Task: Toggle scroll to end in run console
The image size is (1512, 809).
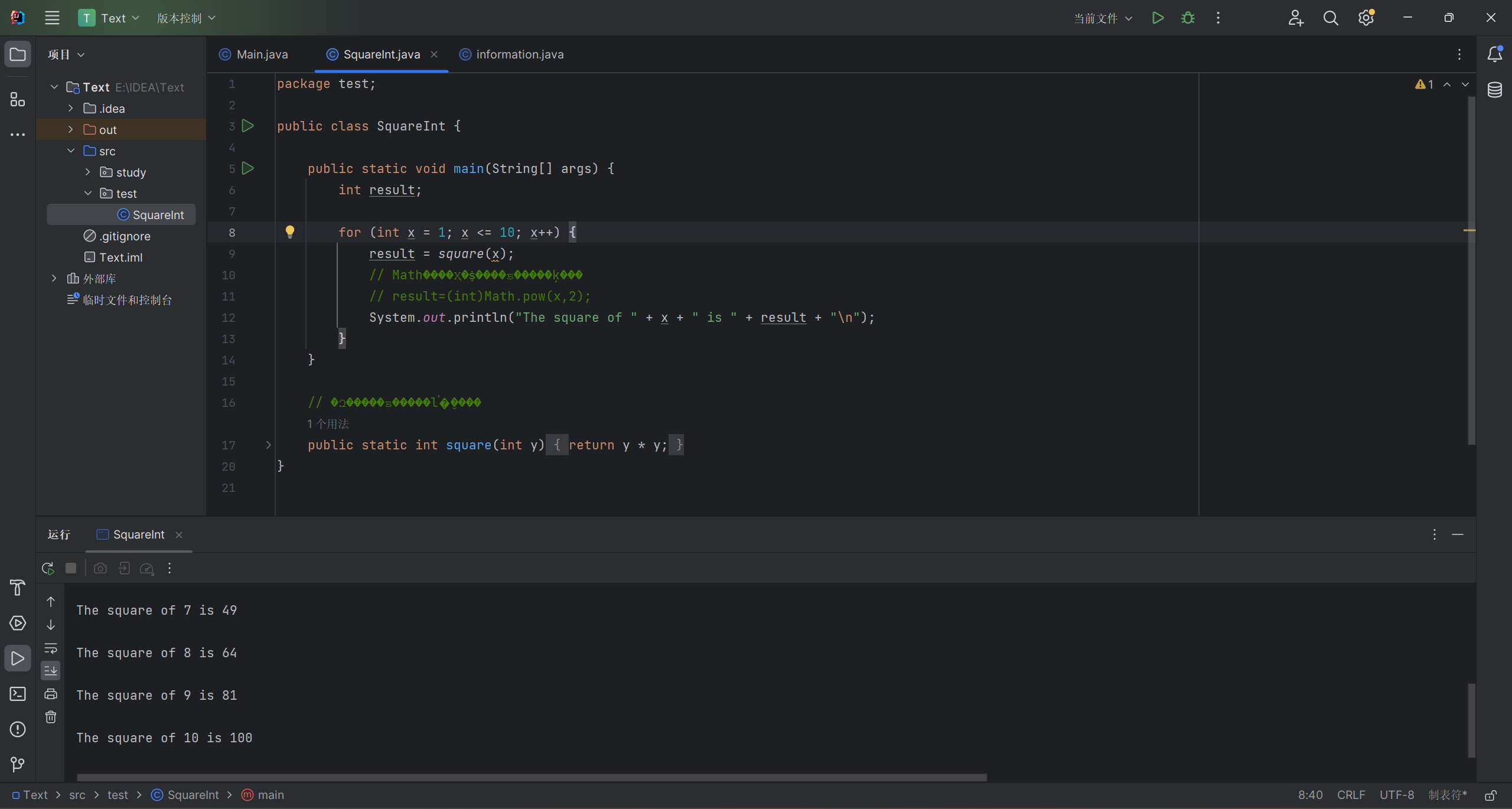Action: (51, 671)
